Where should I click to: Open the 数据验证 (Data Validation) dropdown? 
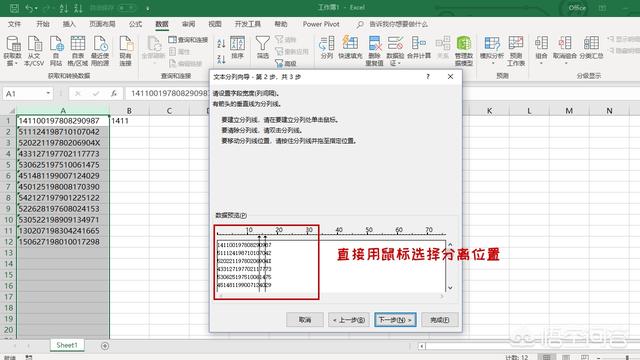[x=395, y=51]
